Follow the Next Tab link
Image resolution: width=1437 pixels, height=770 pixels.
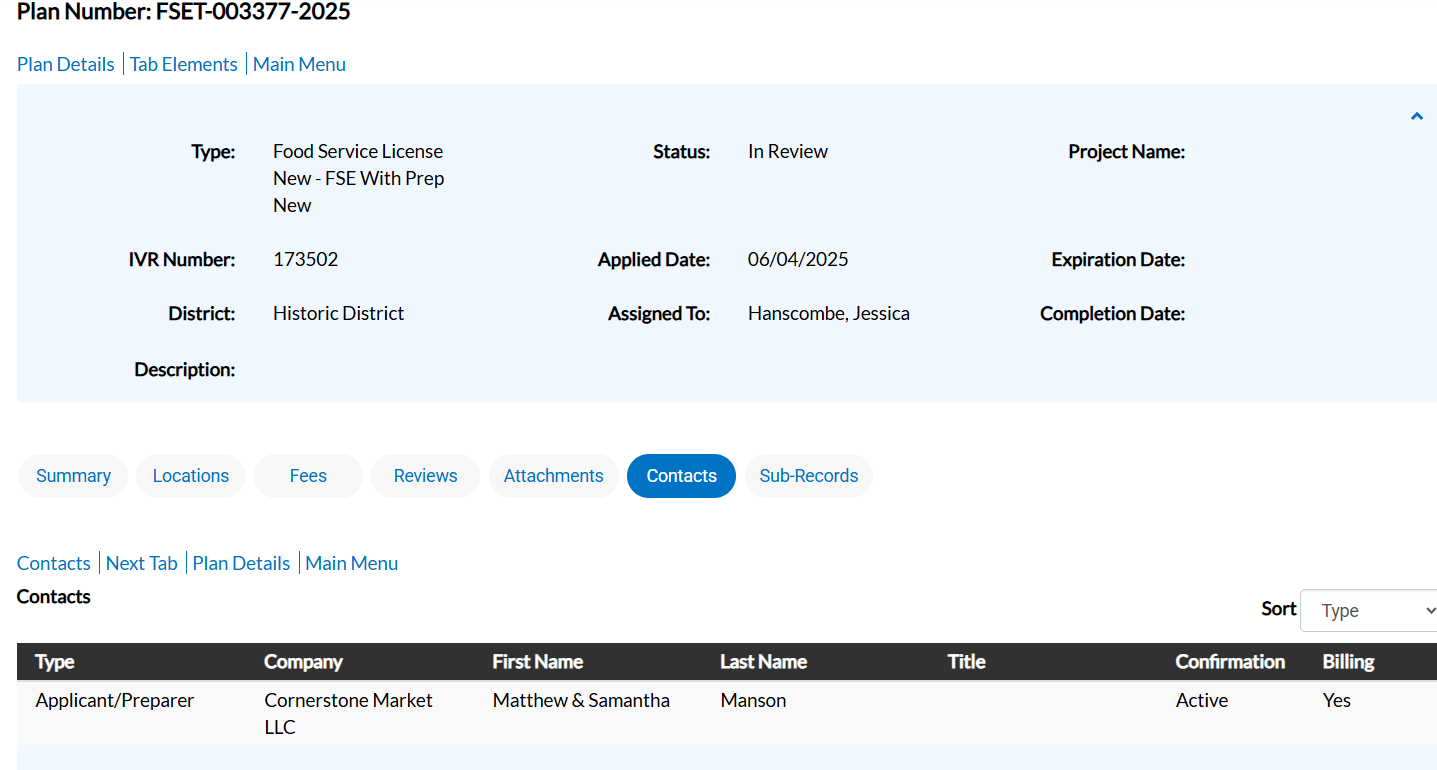pos(141,563)
